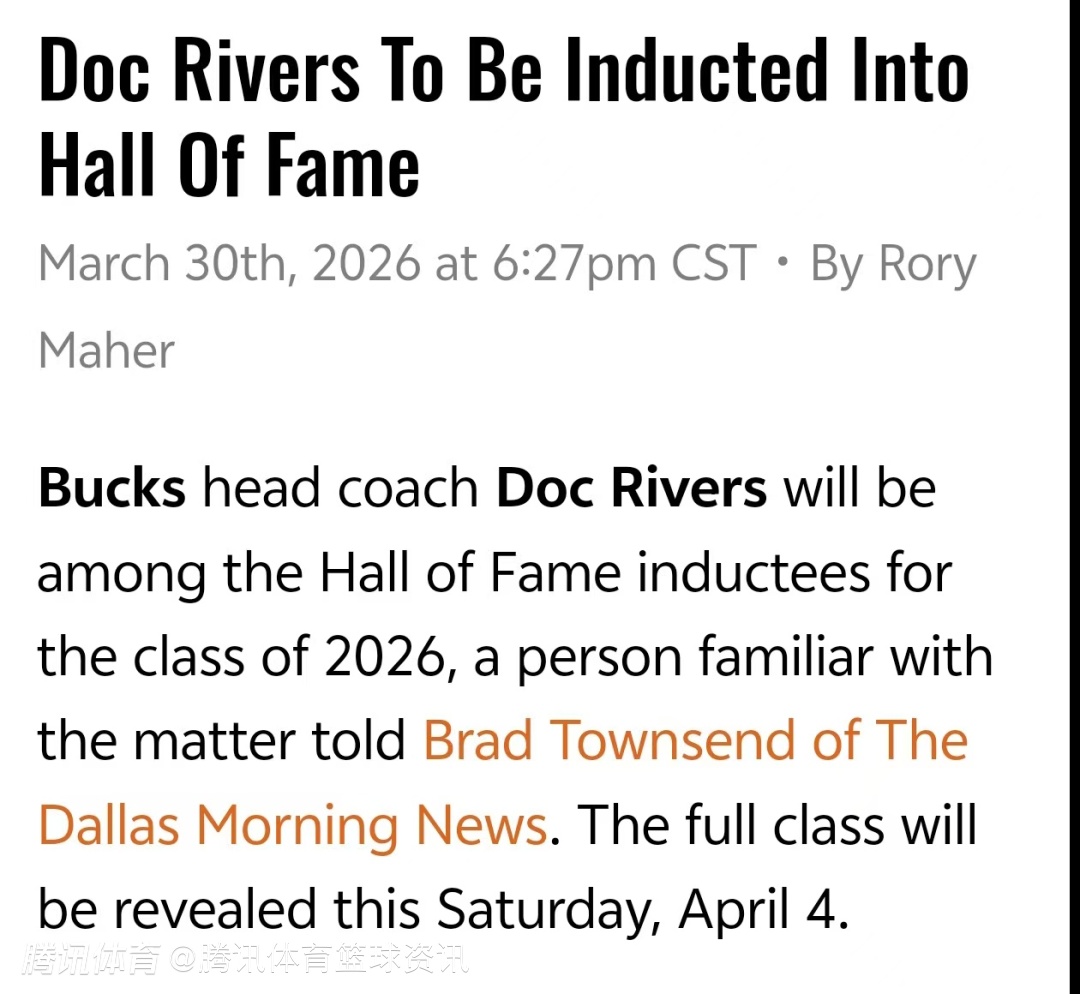Click "The full class will" sentence start
The height and width of the screenshot is (994, 1080).
pos(777,827)
